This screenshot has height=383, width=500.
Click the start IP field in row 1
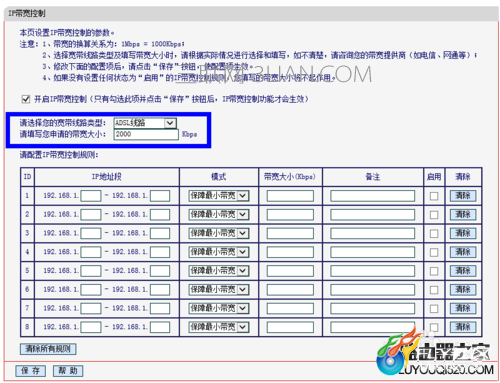91,196
